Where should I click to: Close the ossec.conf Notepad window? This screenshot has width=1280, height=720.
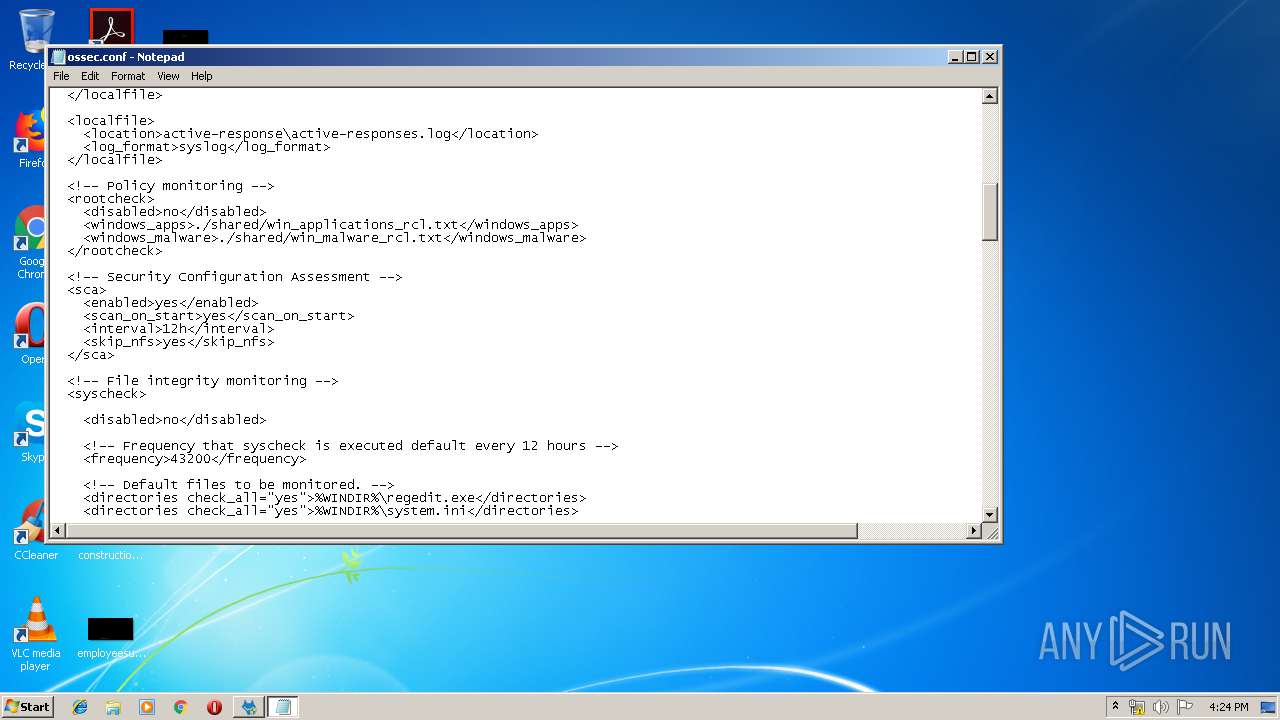990,57
